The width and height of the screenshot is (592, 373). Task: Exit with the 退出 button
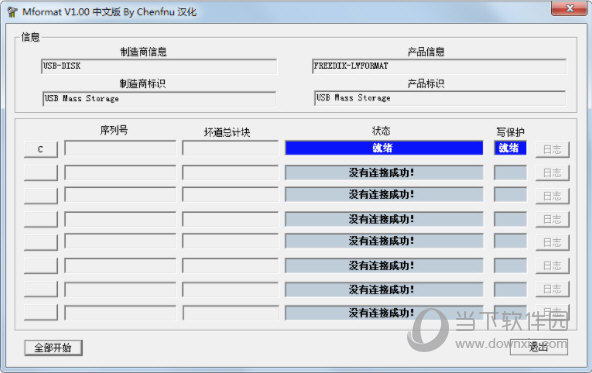pyautogui.click(x=538, y=347)
